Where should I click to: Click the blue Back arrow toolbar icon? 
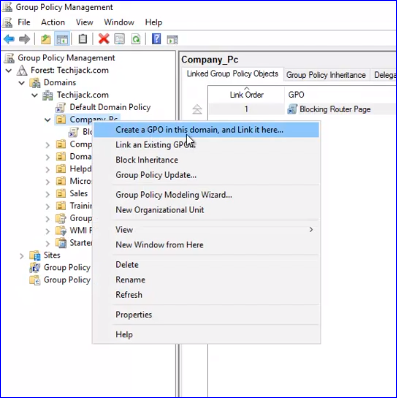[x=9, y=39]
